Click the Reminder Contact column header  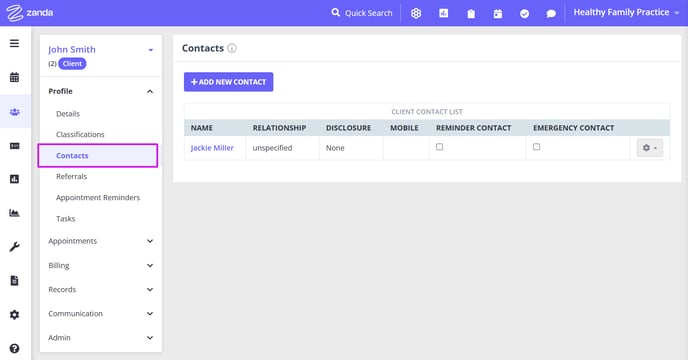coord(473,128)
